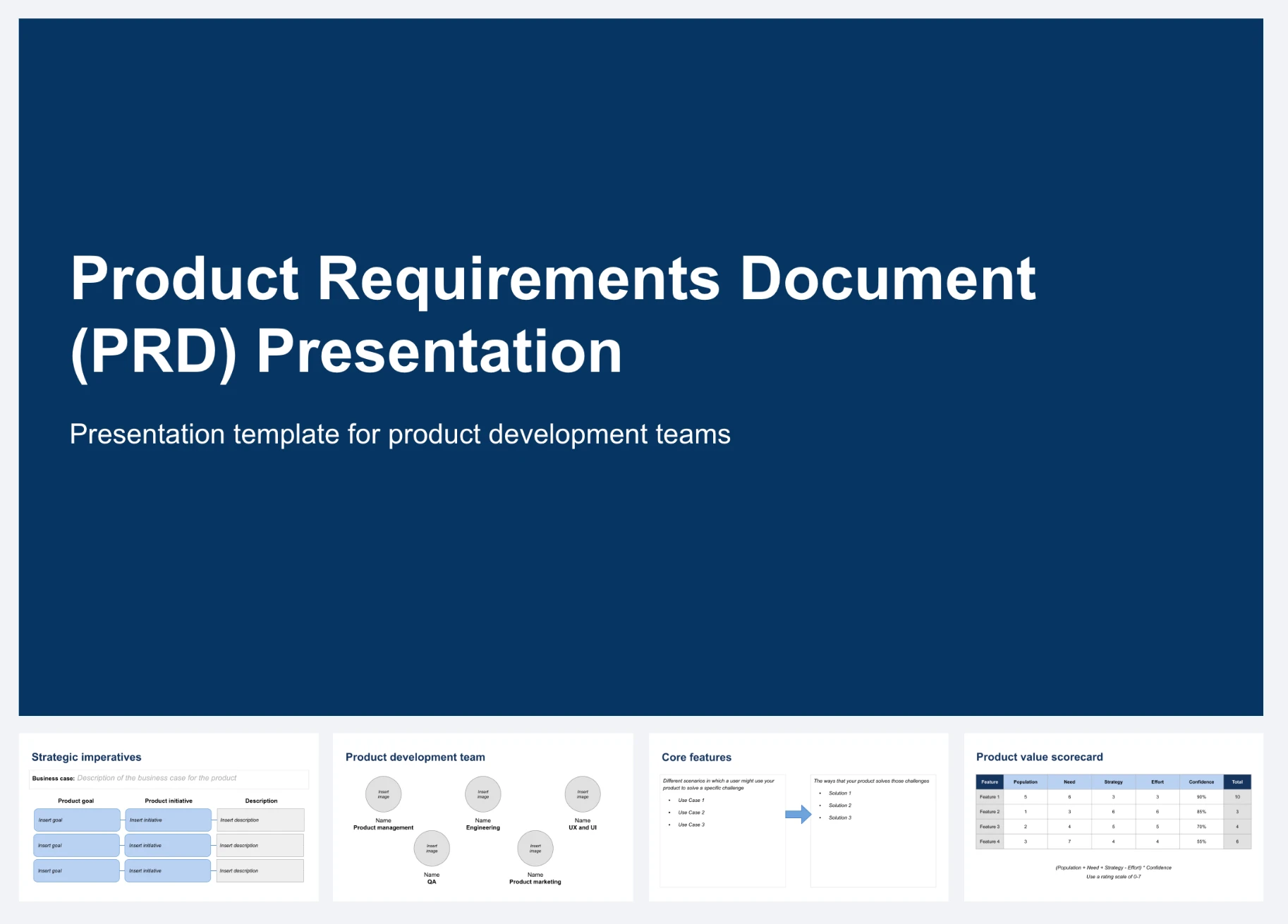1288x924 pixels.
Task: Click the Total header in scorecard table
Action: click(x=1237, y=782)
